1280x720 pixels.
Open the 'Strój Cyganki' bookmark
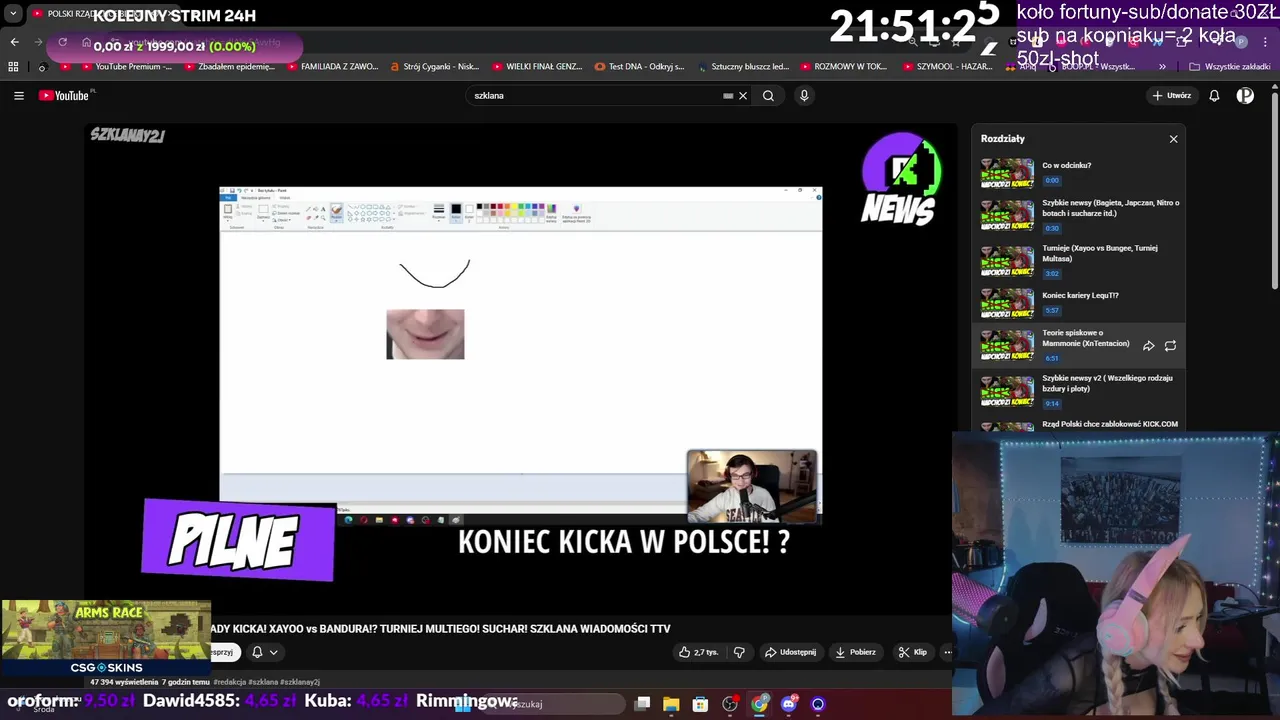click(434, 67)
